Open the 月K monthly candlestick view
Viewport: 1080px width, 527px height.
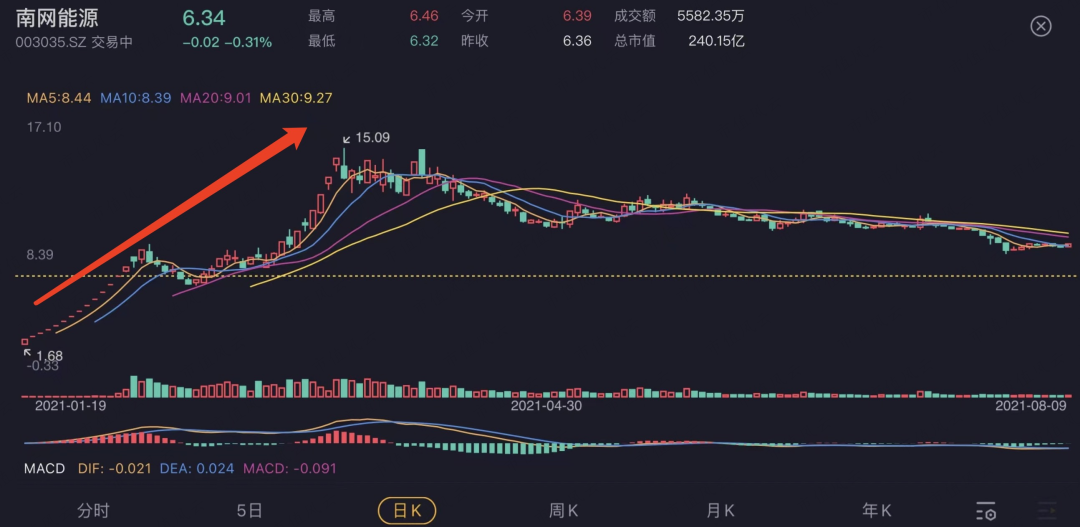(x=720, y=510)
